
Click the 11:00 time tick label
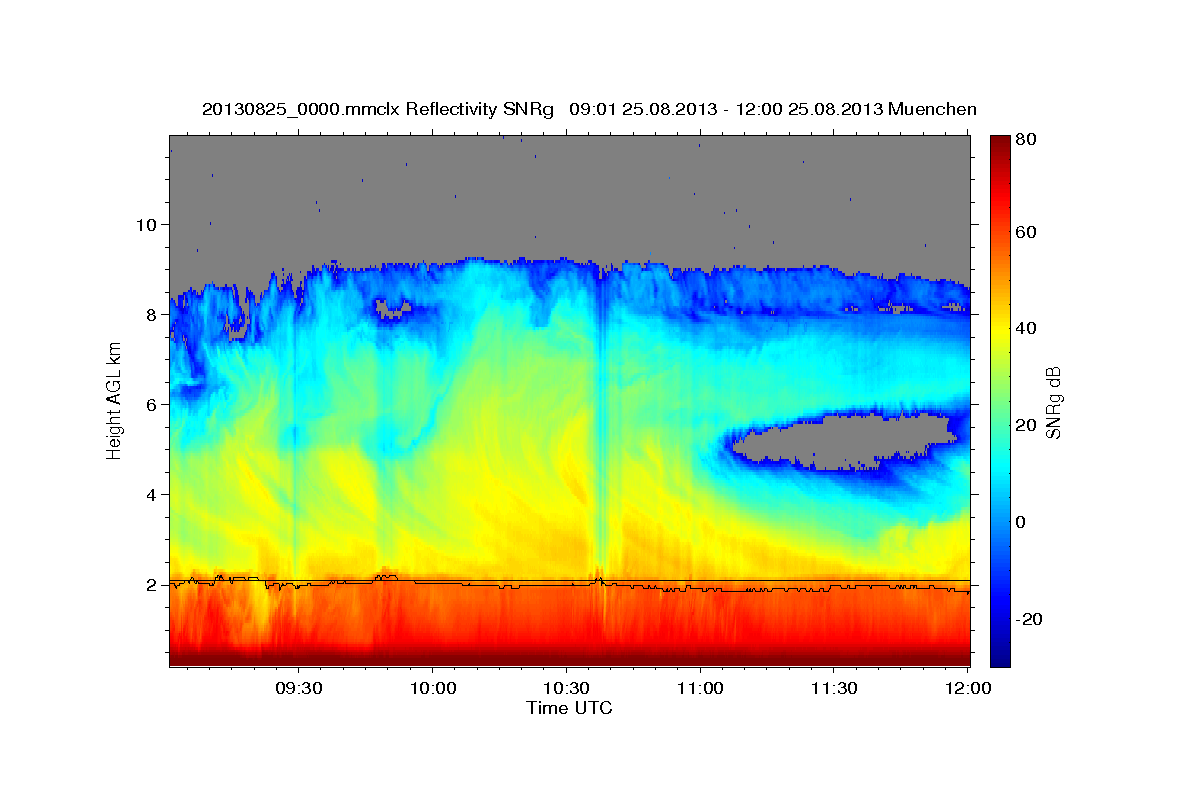(700, 689)
